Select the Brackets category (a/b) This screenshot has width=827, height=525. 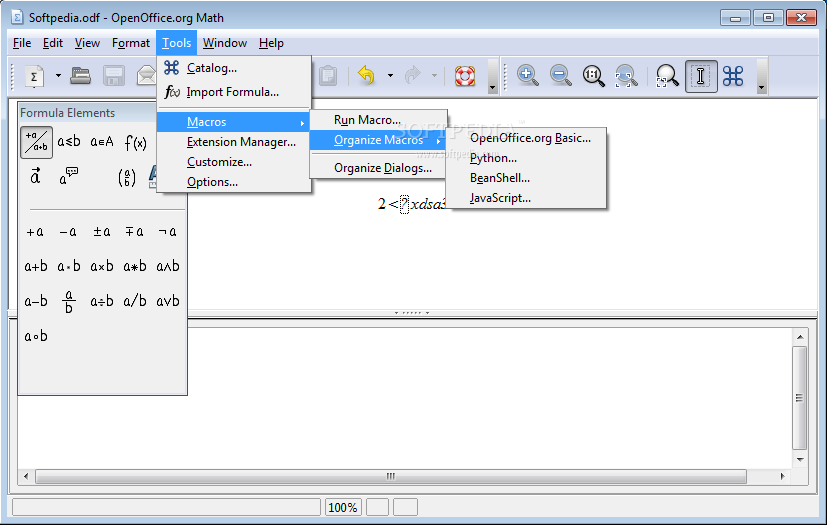(x=127, y=177)
